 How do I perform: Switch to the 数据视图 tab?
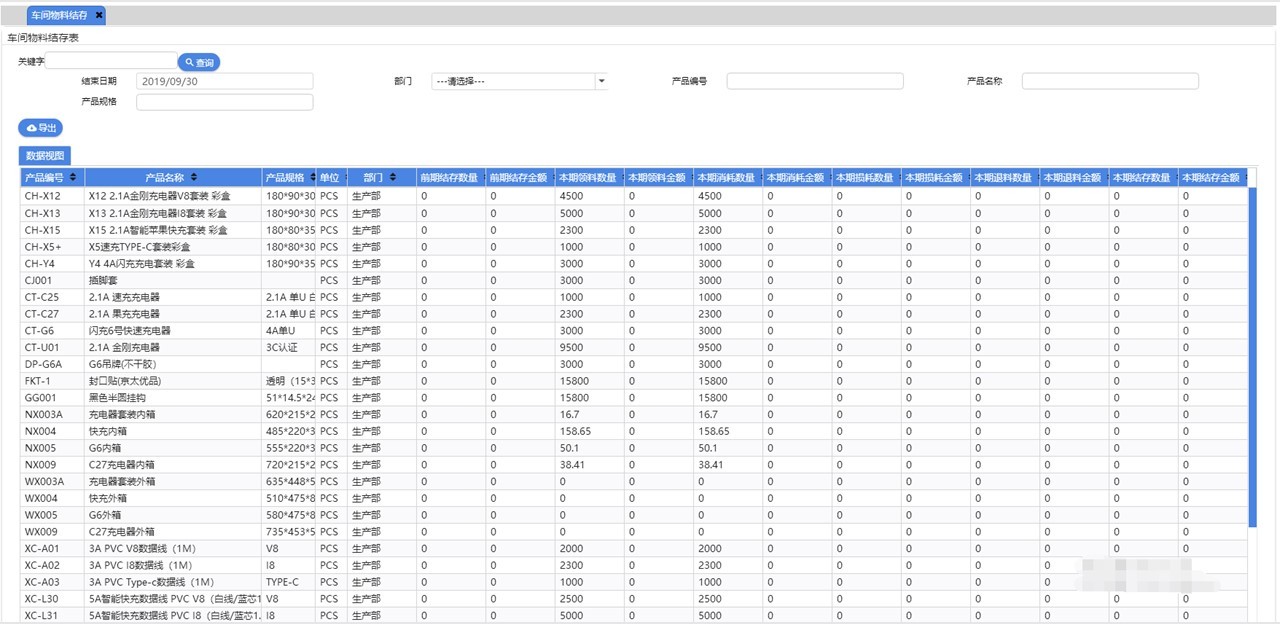[45, 156]
